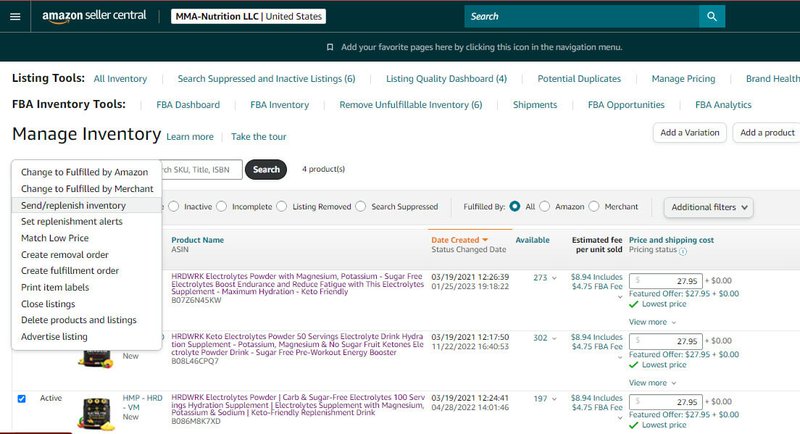Select the Inactive status radio button
This screenshot has width=800, height=434.
[173, 207]
